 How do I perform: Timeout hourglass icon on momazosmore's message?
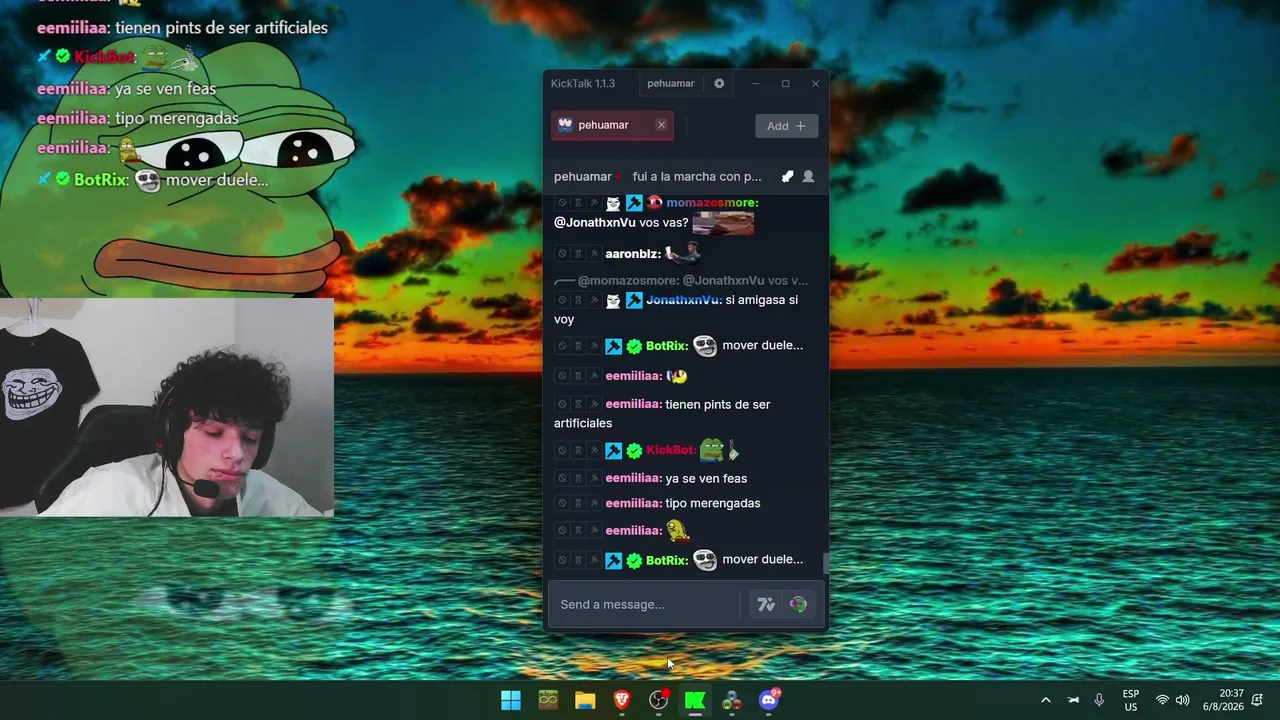click(x=578, y=203)
